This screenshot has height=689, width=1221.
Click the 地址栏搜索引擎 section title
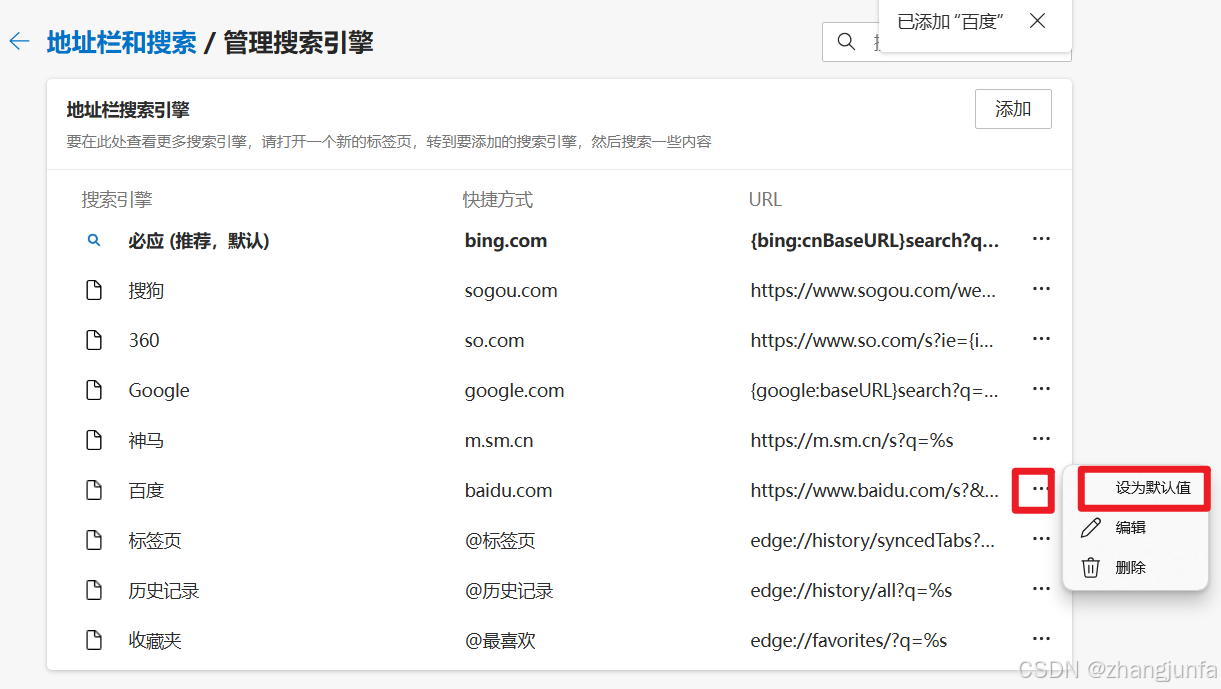point(128,110)
